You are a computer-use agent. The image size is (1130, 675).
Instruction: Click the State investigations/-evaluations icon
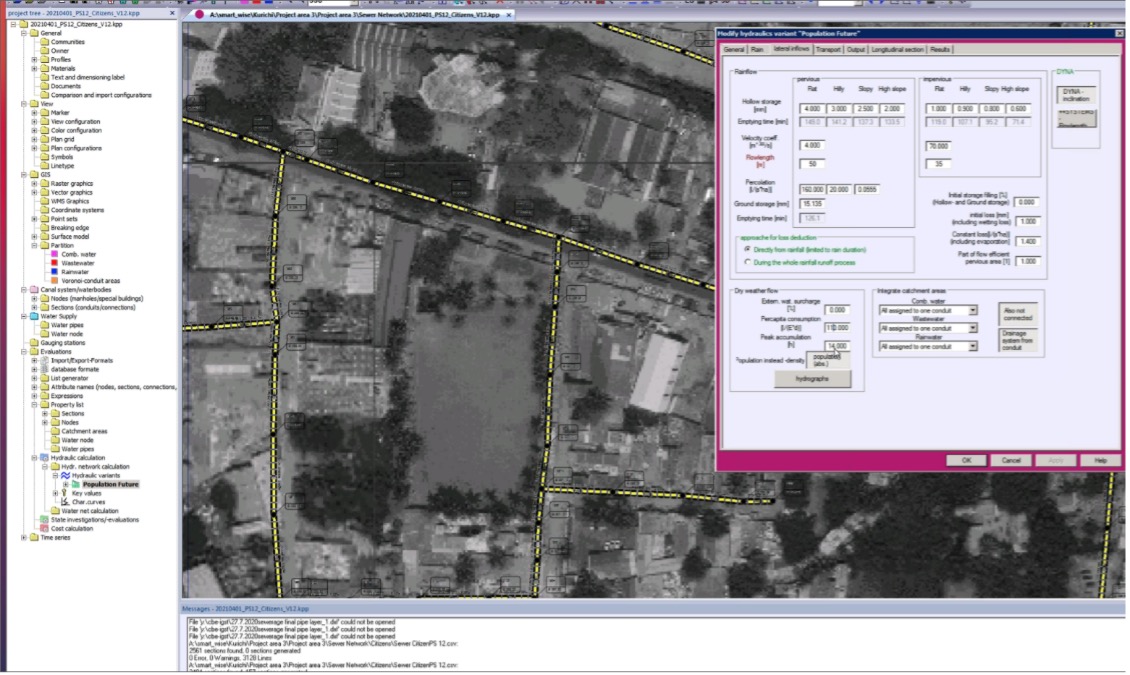coord(44,519)
